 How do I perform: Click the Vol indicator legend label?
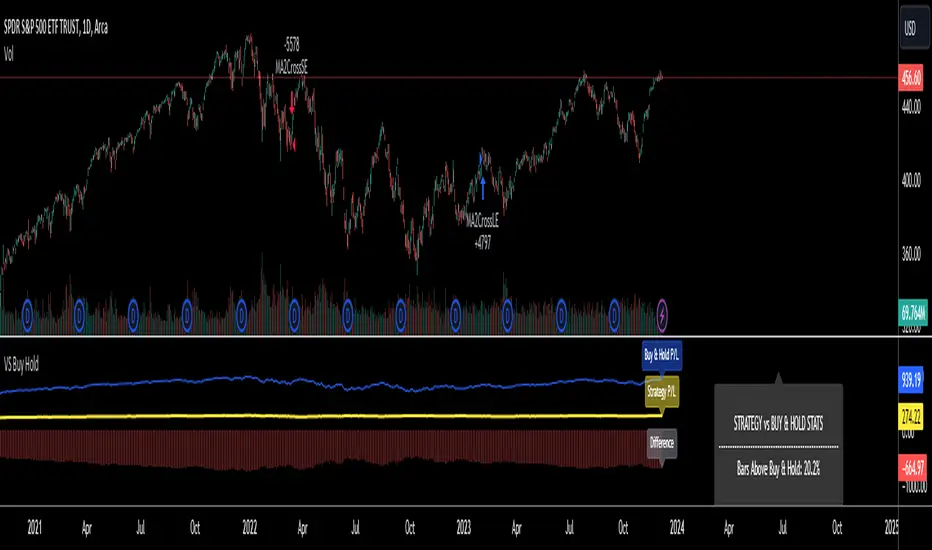[9, 54]
